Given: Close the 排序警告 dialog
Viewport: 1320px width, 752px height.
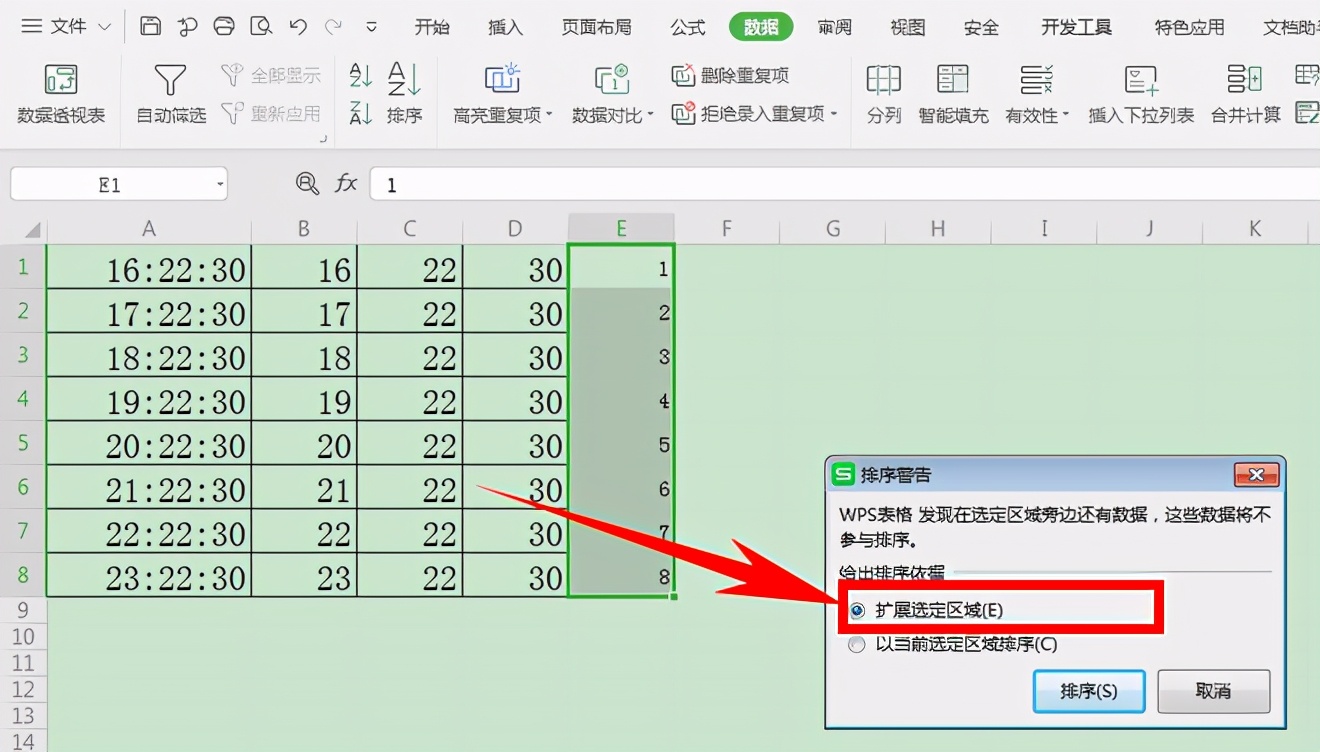Looking at the screenshot, I should 1257,474.
